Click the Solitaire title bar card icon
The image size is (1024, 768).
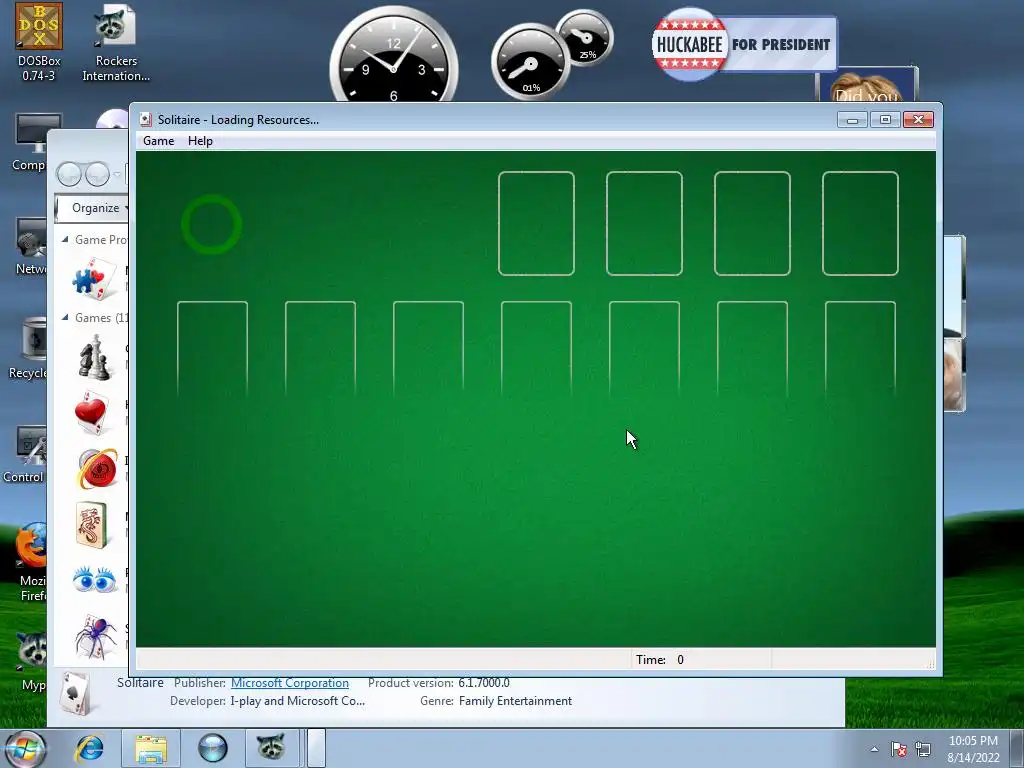pyautogui.click(x=146, y=120)
